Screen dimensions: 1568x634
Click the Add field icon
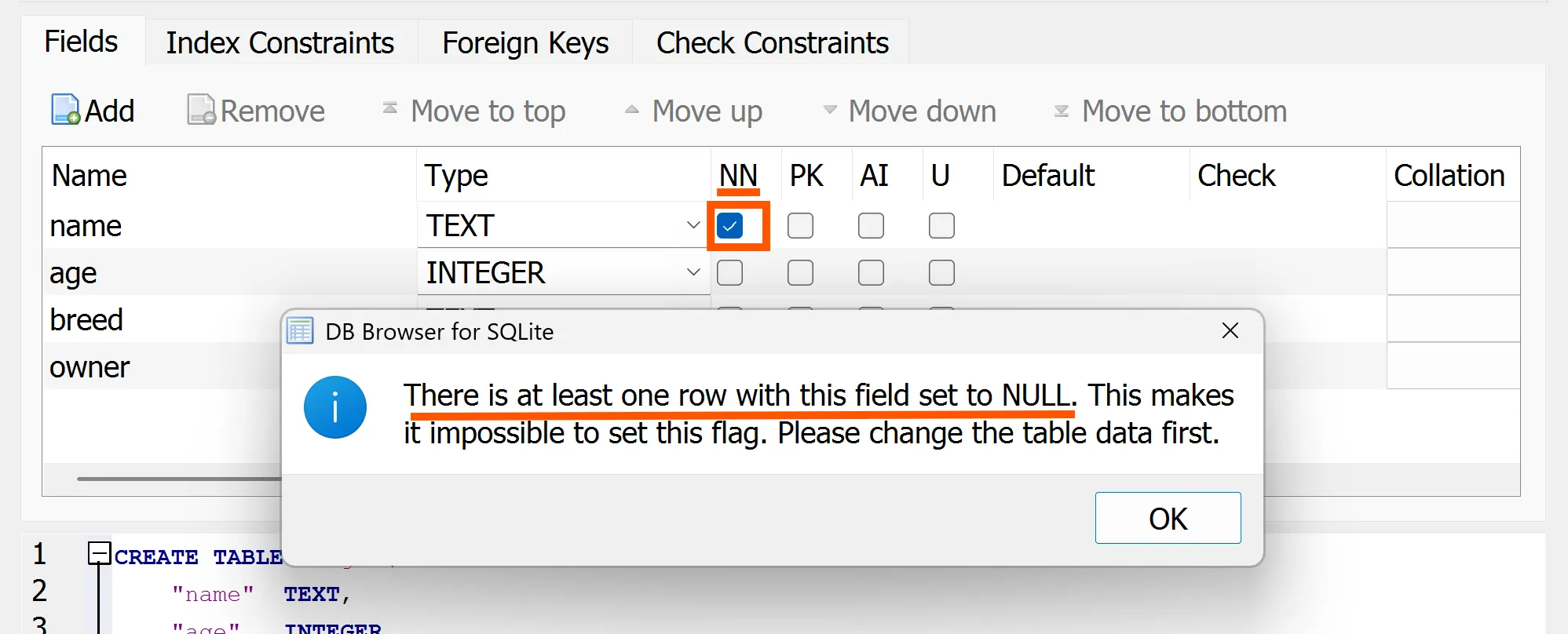click(66, 111)
